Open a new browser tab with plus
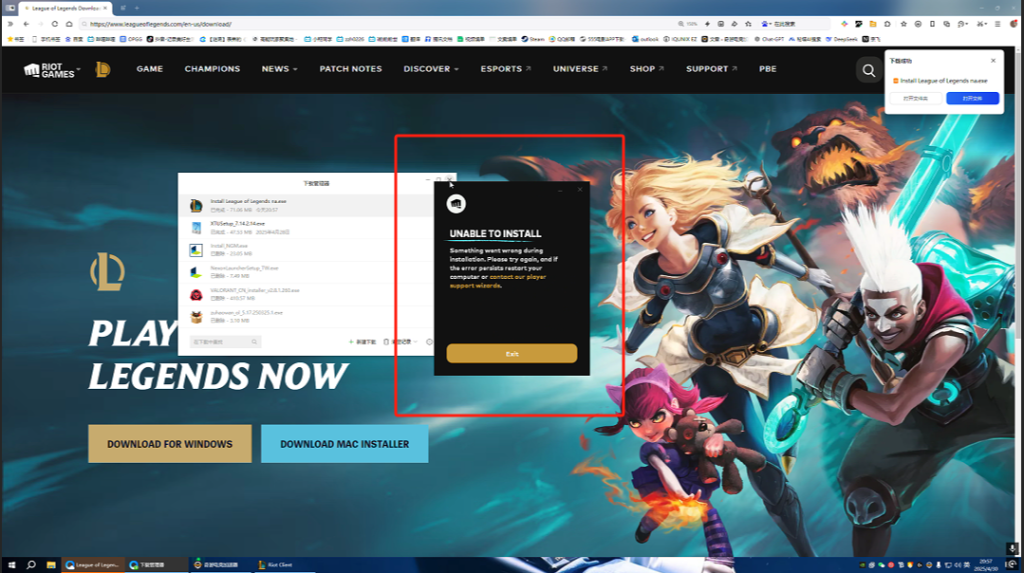The width and height of the screenshot is (1024, 573). point(136,8)
